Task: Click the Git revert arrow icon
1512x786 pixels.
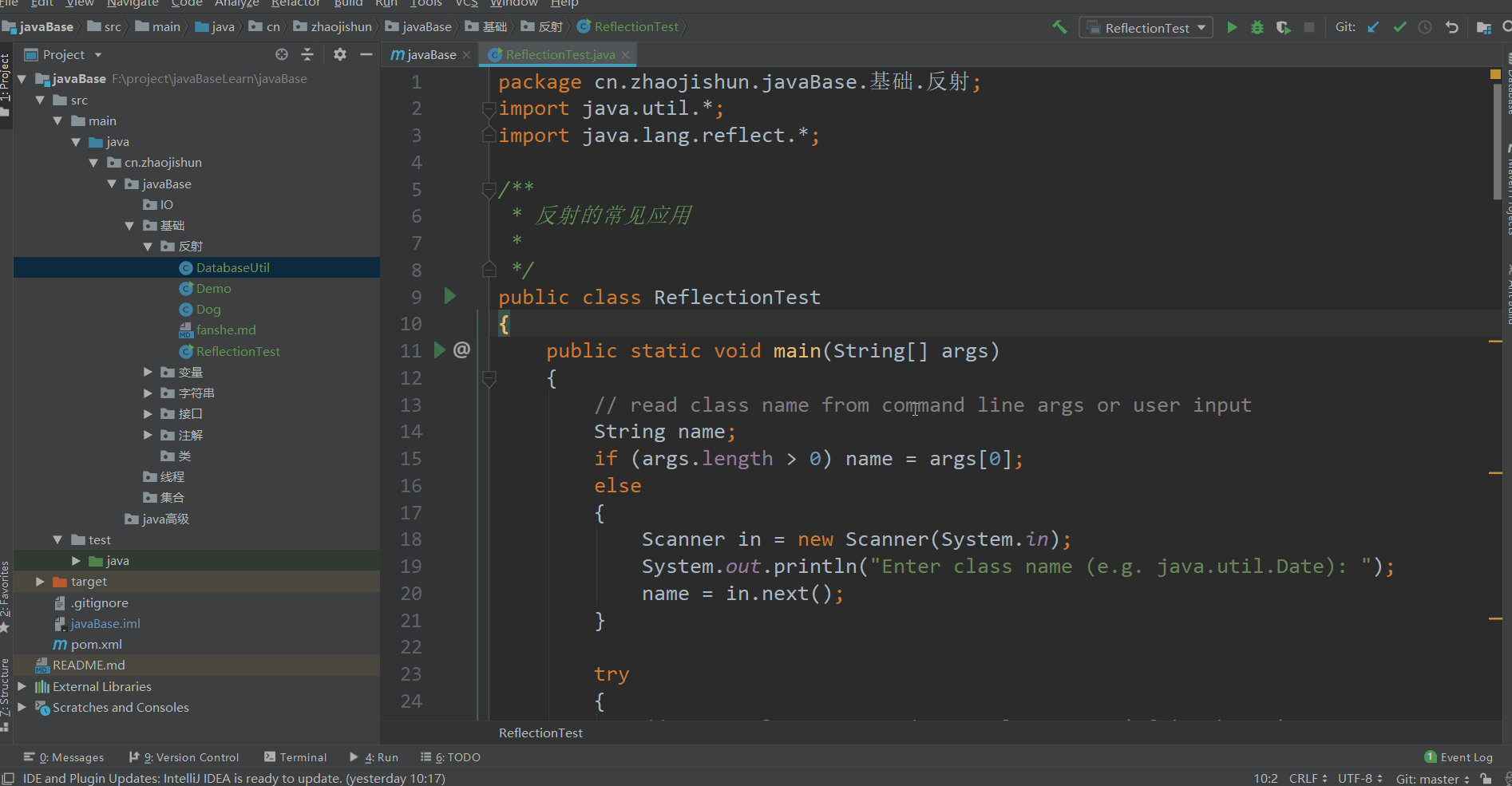Action: 1452,27
